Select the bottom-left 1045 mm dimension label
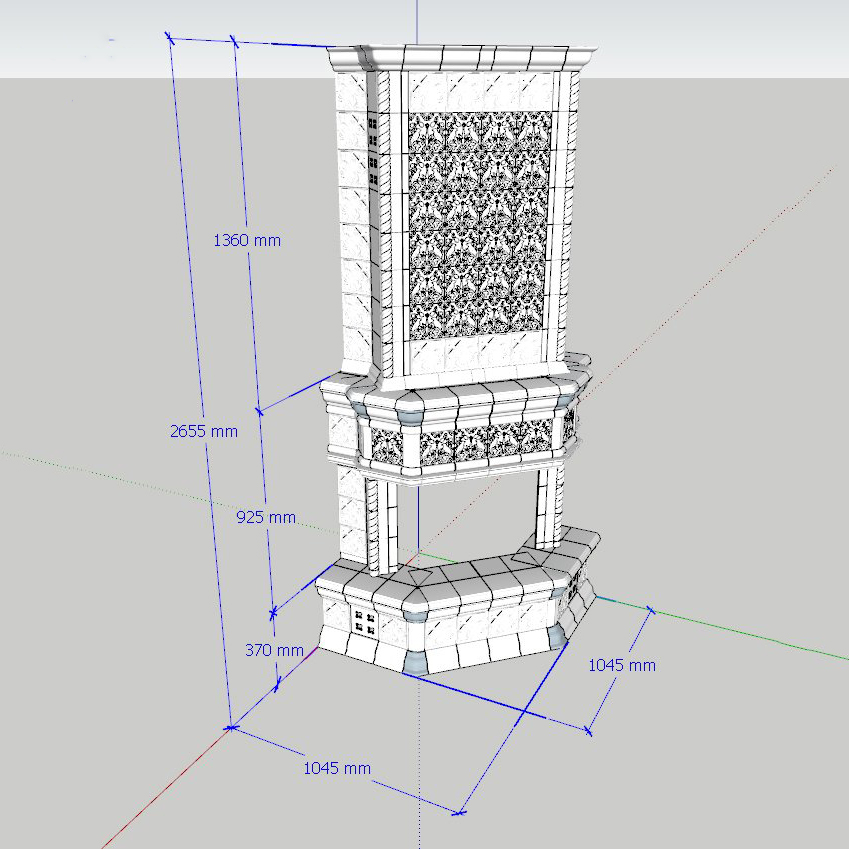The width and height of the screenshot is (849, 849). [337, 768]
